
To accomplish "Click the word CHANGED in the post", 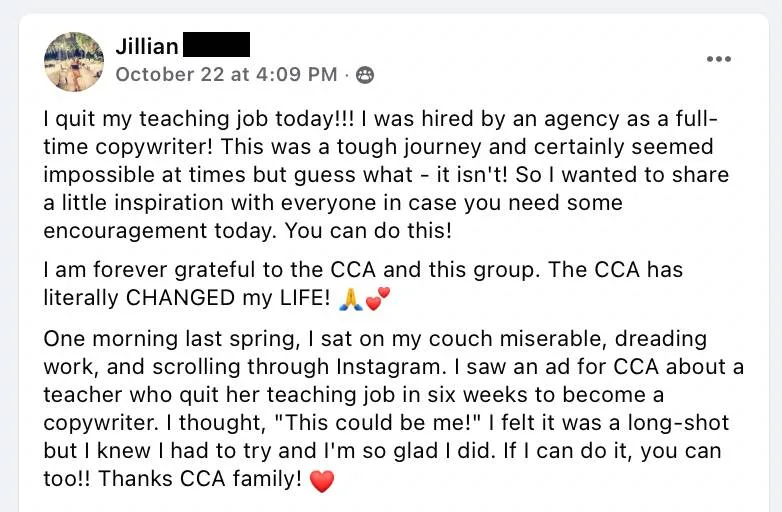I will 180,298.
